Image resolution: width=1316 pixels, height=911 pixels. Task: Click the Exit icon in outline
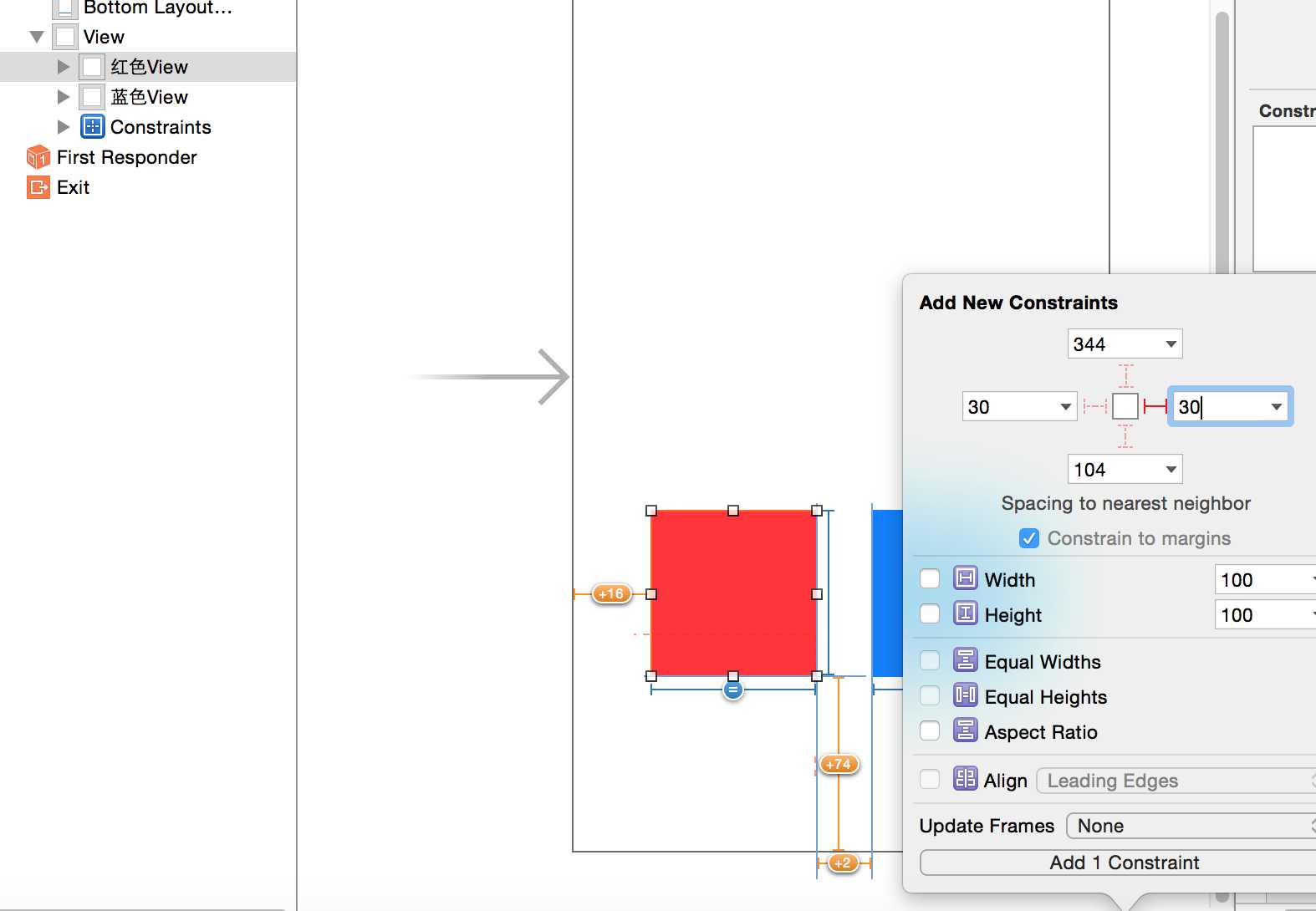(38, 187)
